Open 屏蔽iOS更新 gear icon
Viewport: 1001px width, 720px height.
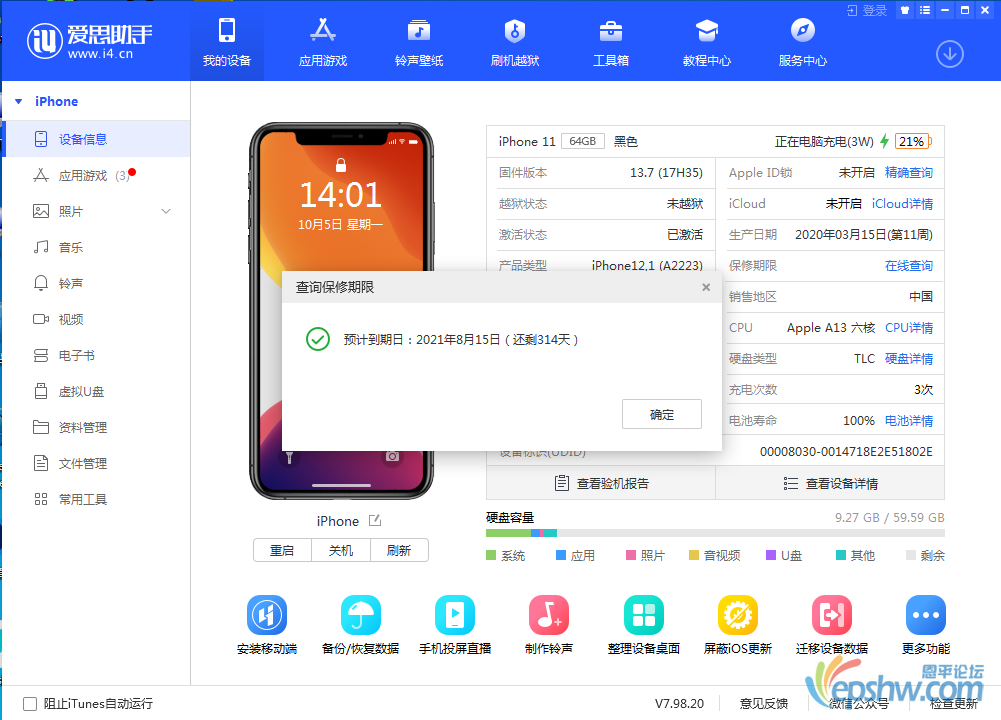pos(738,615)
